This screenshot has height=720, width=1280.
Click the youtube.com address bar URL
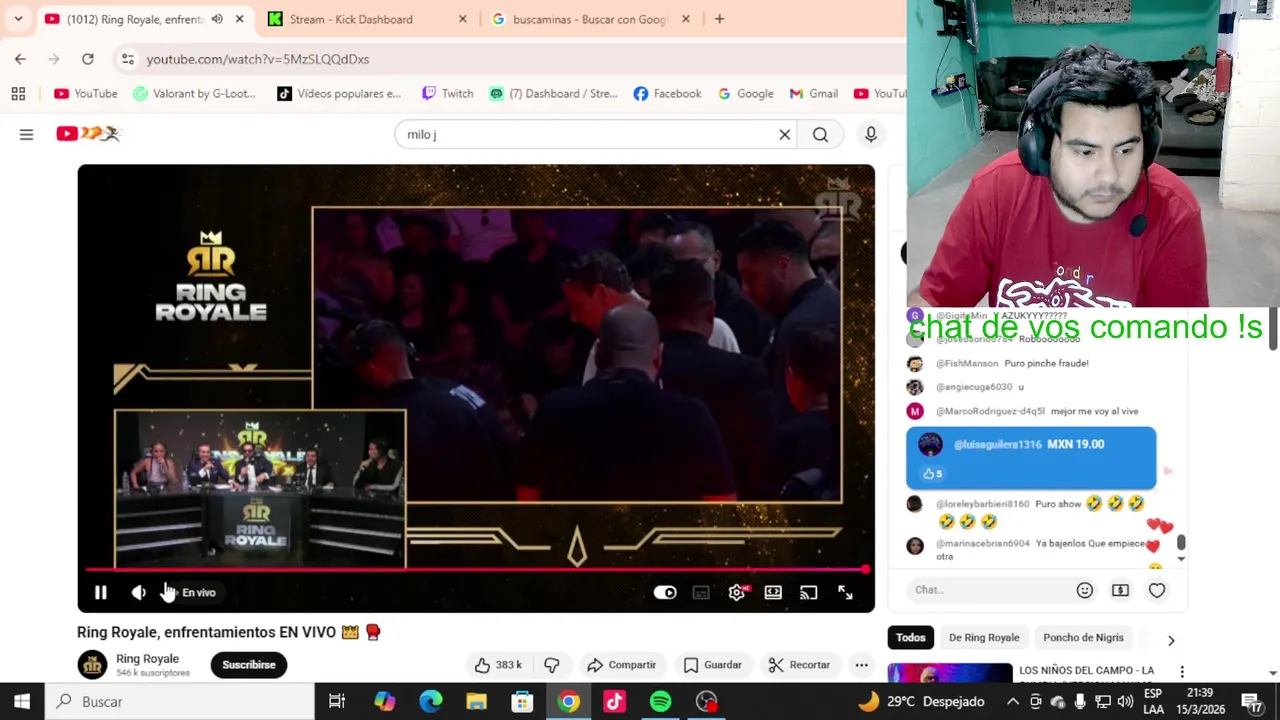(258, 59)
